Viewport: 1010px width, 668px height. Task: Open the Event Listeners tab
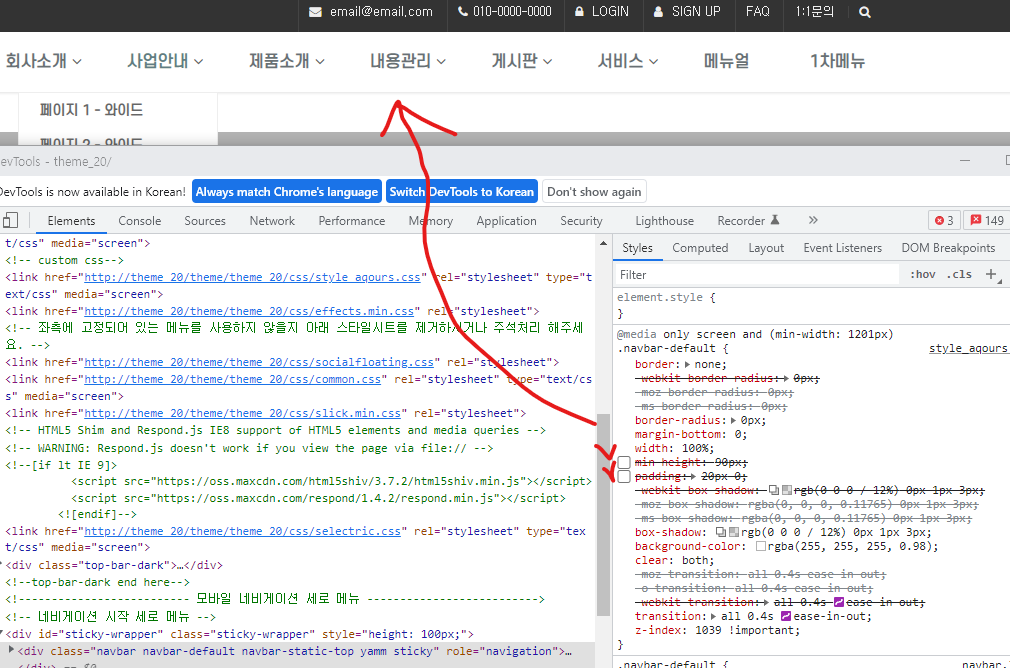coord(843,248)
